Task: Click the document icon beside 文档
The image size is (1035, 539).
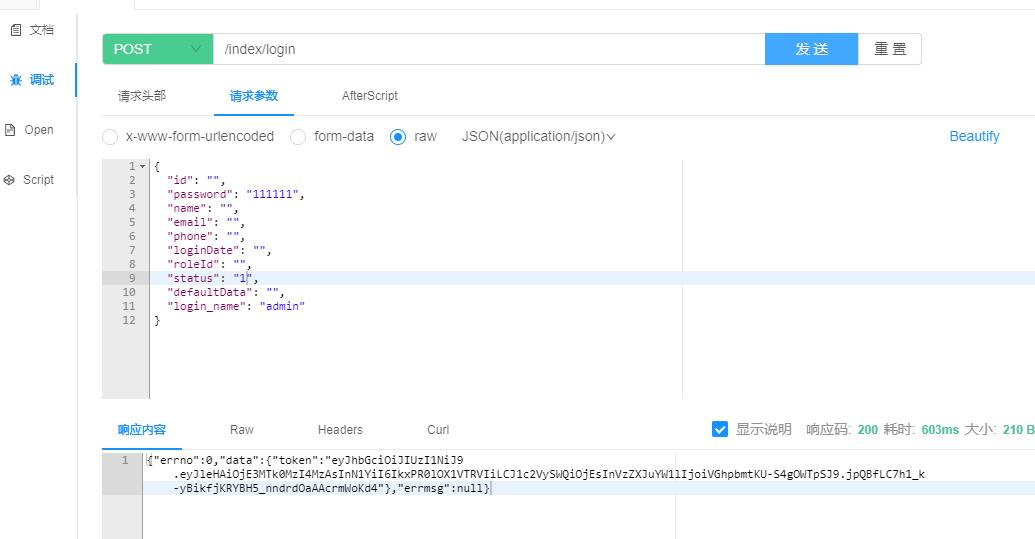Action: [15, 30]
